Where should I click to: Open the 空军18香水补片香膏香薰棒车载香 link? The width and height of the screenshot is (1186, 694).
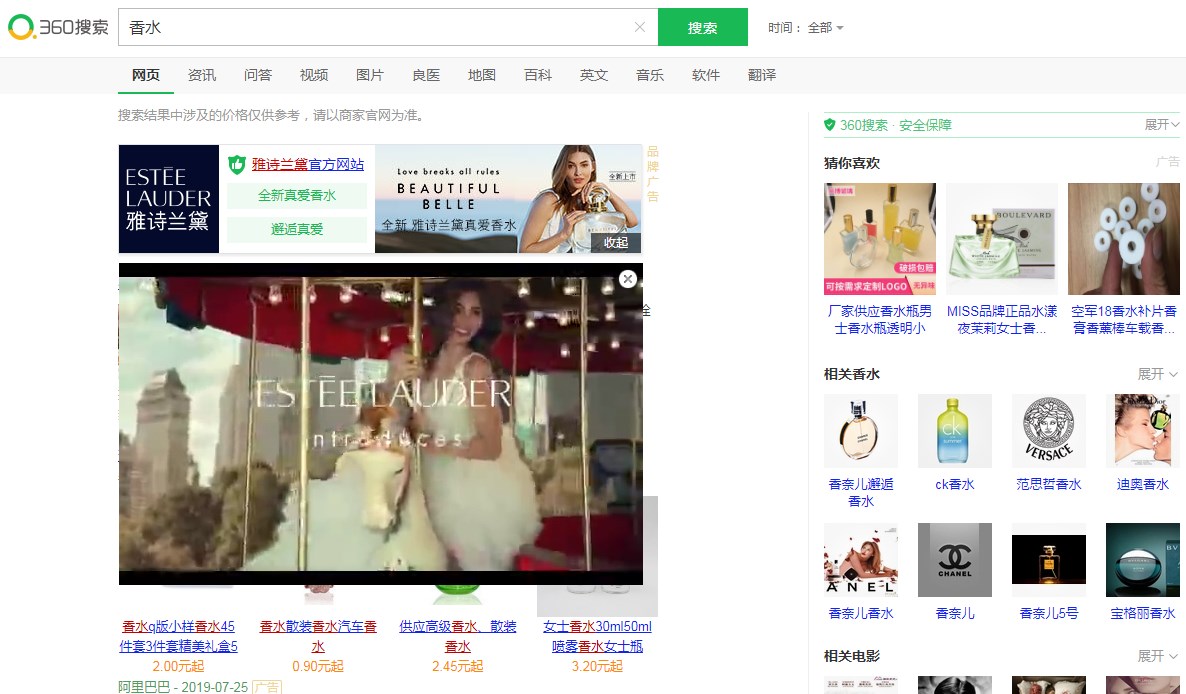[1124, 320]
